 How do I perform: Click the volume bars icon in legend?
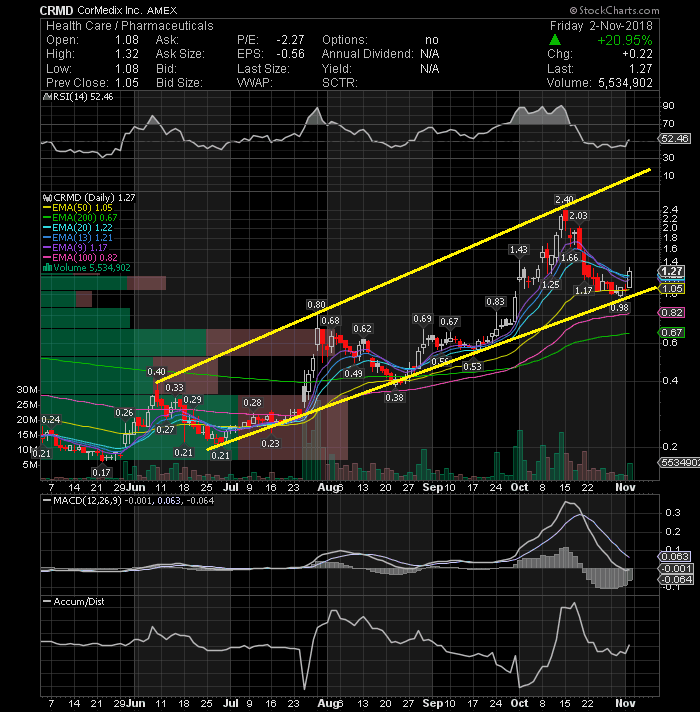coord(47,267)
